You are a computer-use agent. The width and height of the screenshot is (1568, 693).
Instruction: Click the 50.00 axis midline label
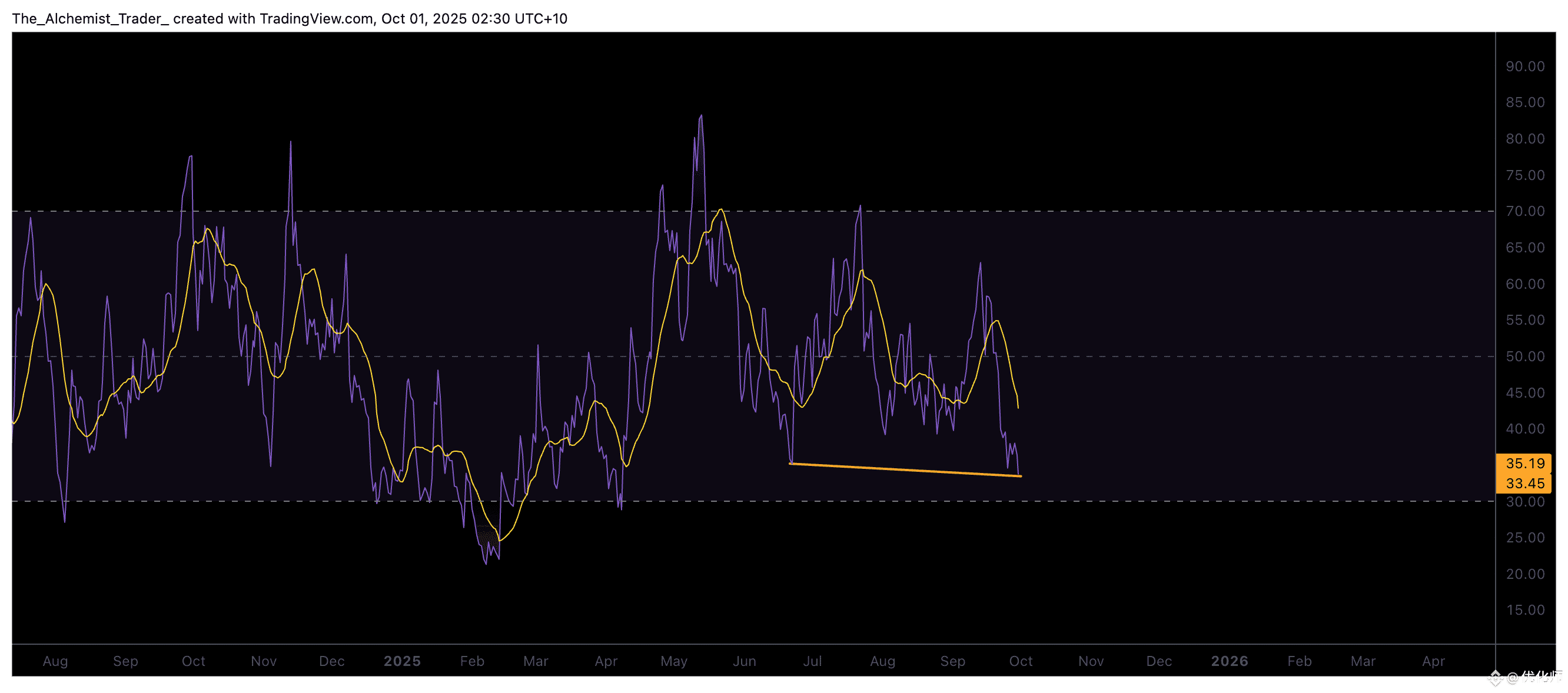(x=1524, y=357)
